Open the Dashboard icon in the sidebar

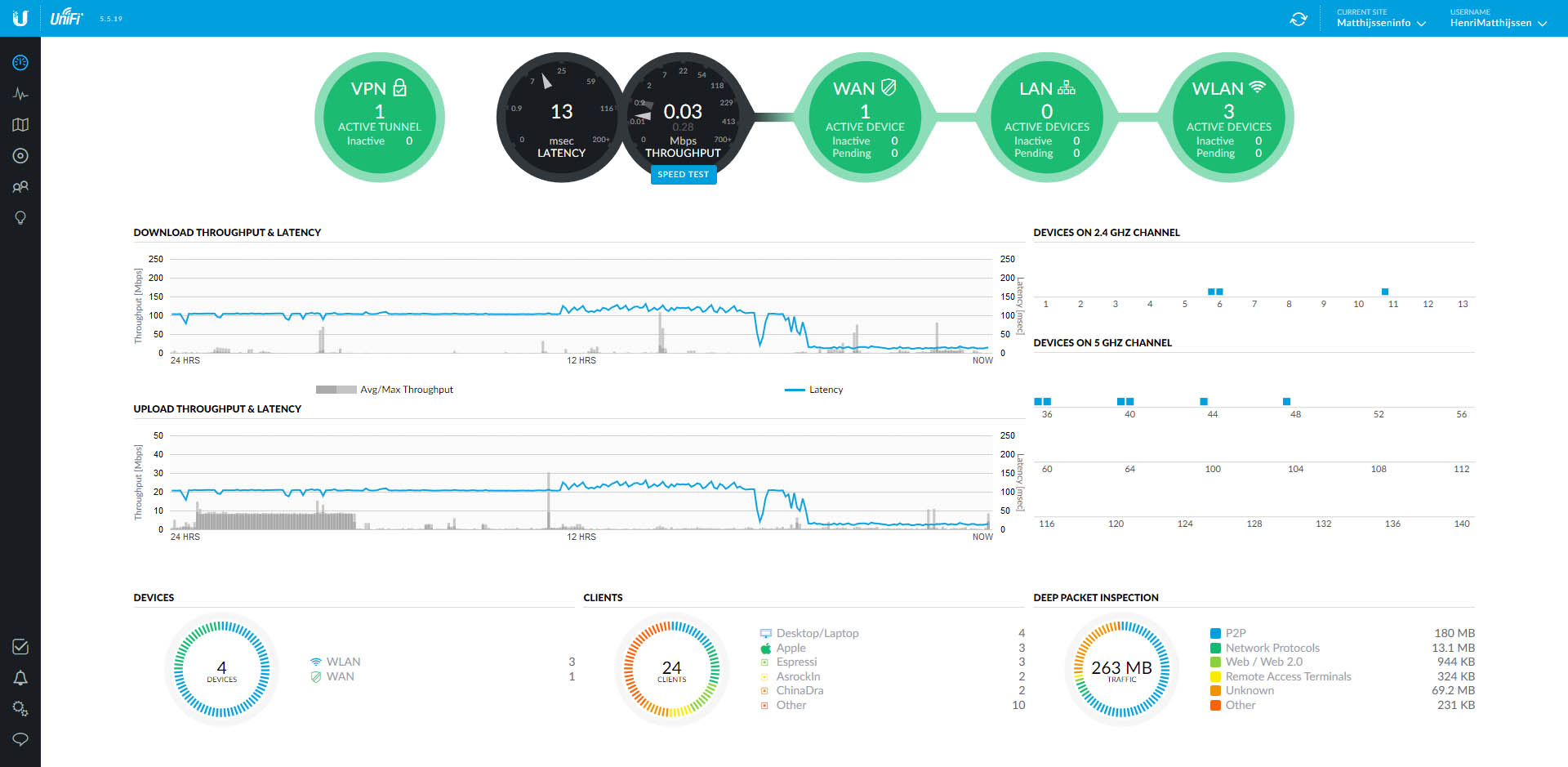tap(20, 63)
